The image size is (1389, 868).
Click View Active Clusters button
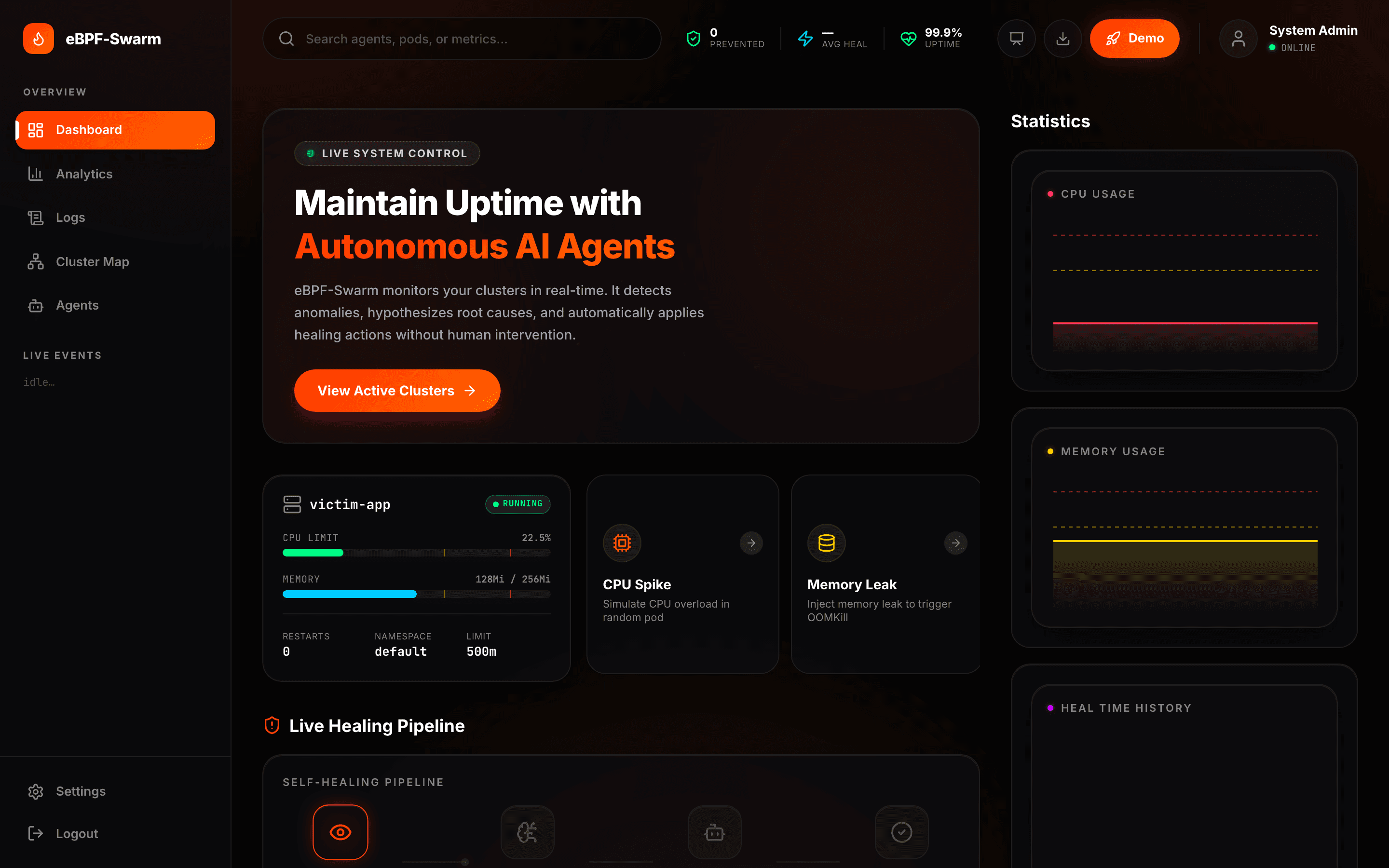397,391
